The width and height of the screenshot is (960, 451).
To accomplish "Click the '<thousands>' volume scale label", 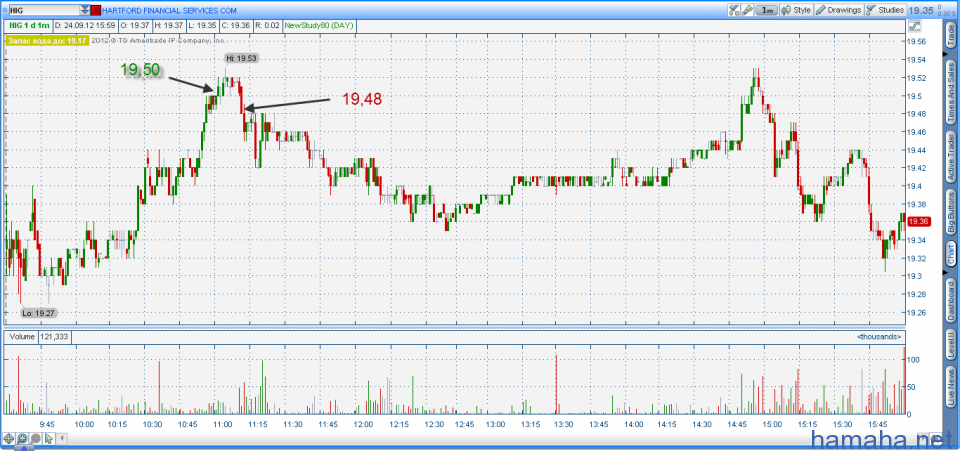I will 879,337.
